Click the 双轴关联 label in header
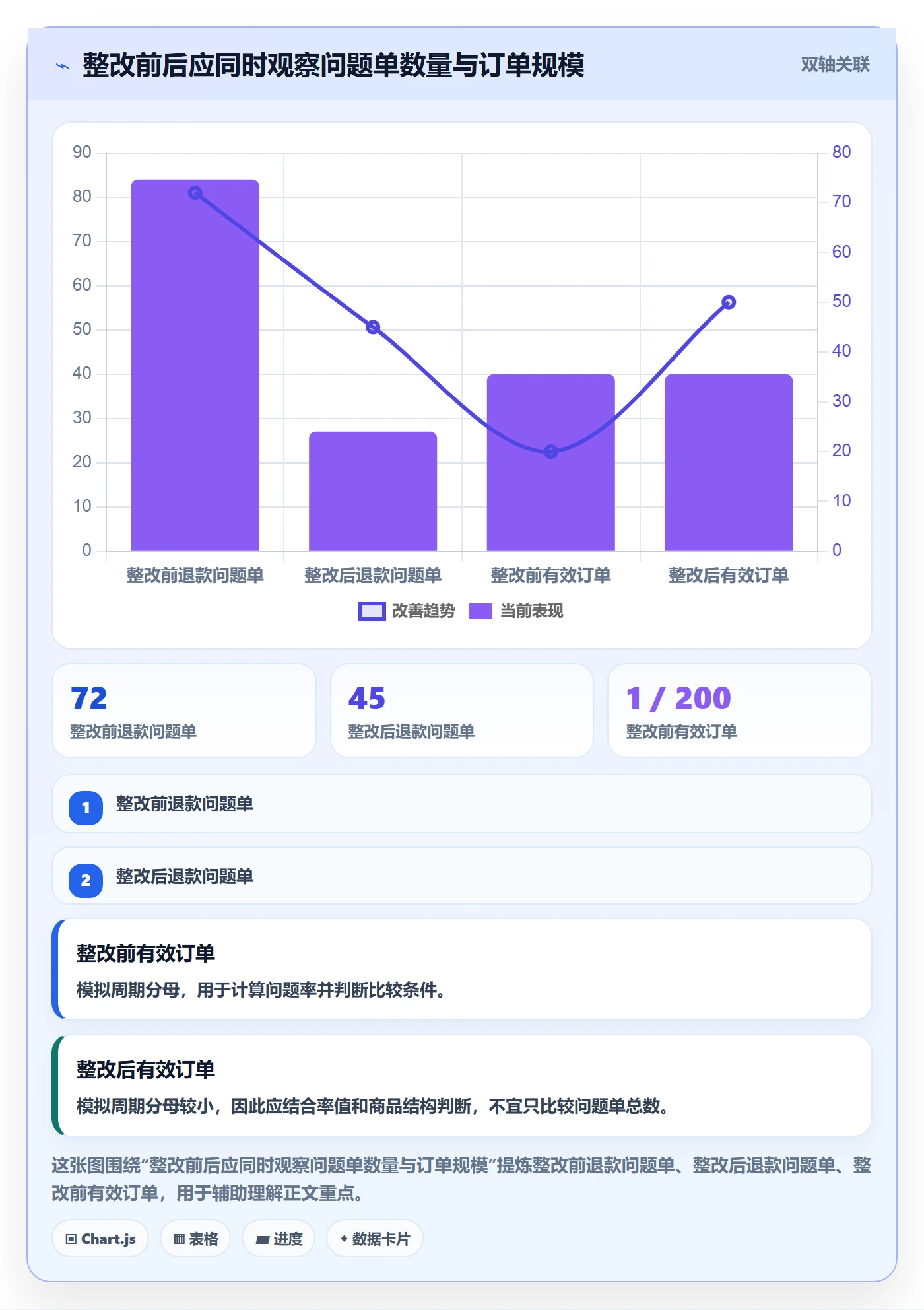Screen dimensions: 924x1310 pos(835,65)
